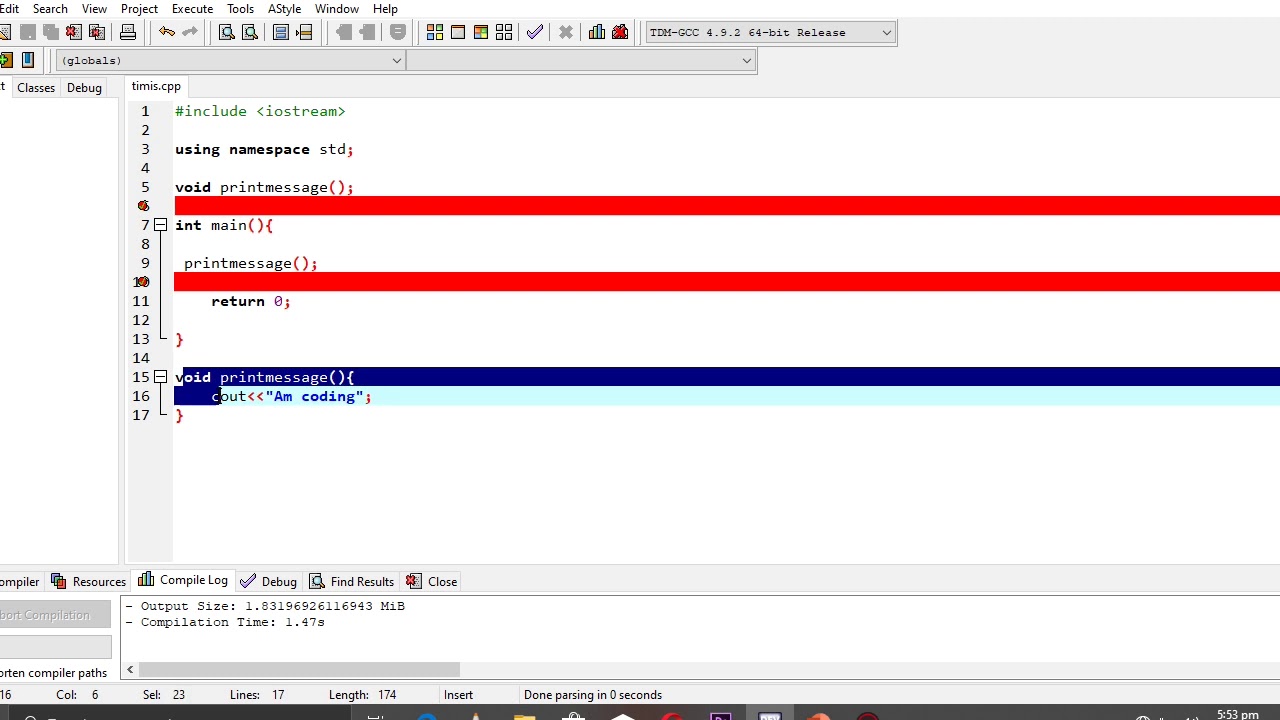Click the Close All files toolbar icon
1280x720 pixels.
tap(97, 32)
